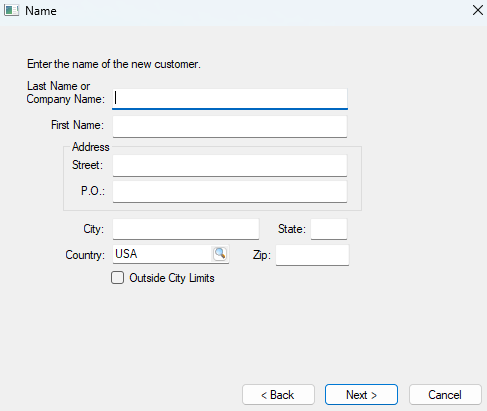Click the Country lookup magnifier icon
Viewport: 487px width, 411px height.
(x=220, y=254)
